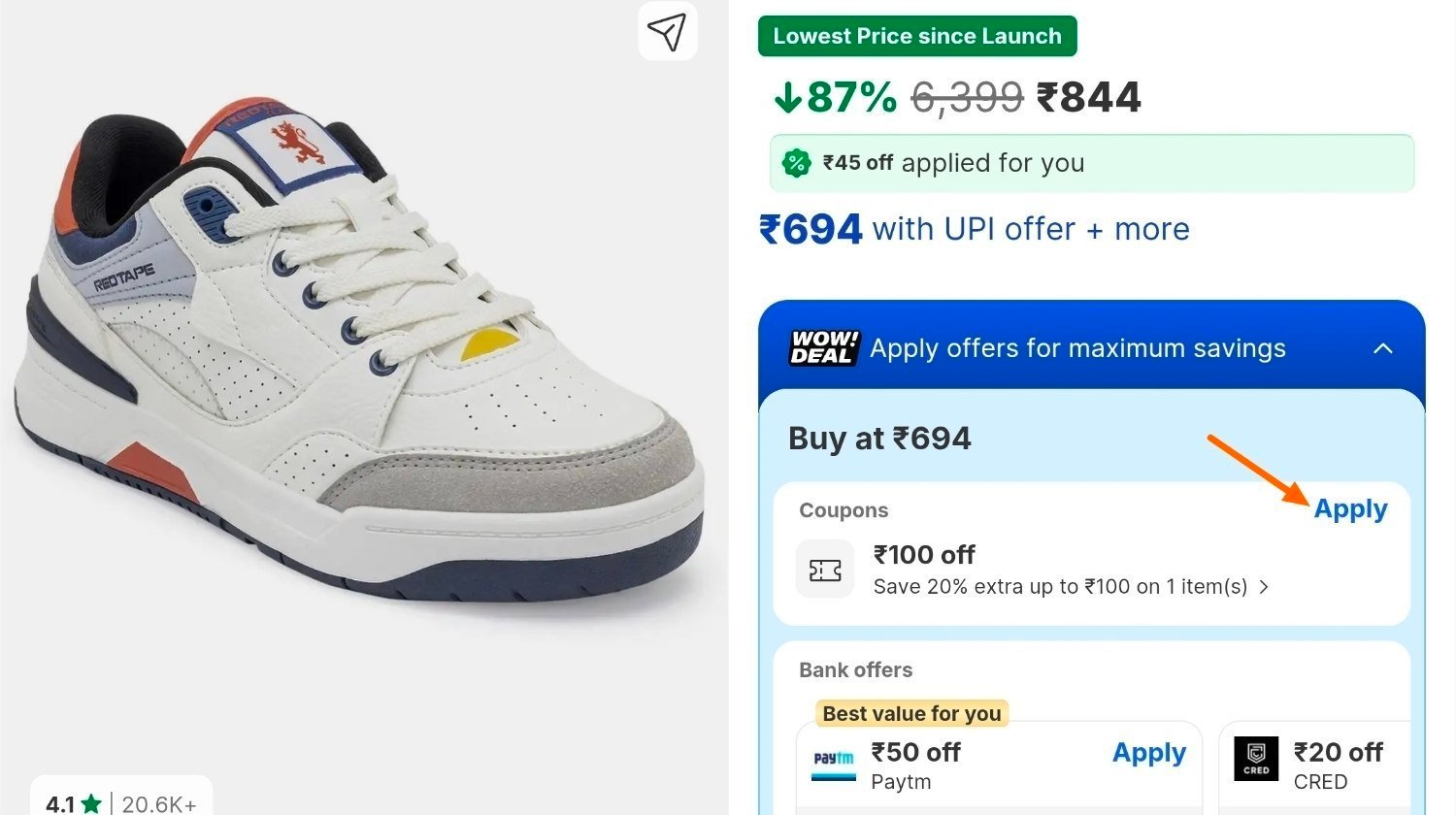Screen dimensions: 1456x815
Task: Click the Lowest Price since Launch badge
Action: point(917,36)
